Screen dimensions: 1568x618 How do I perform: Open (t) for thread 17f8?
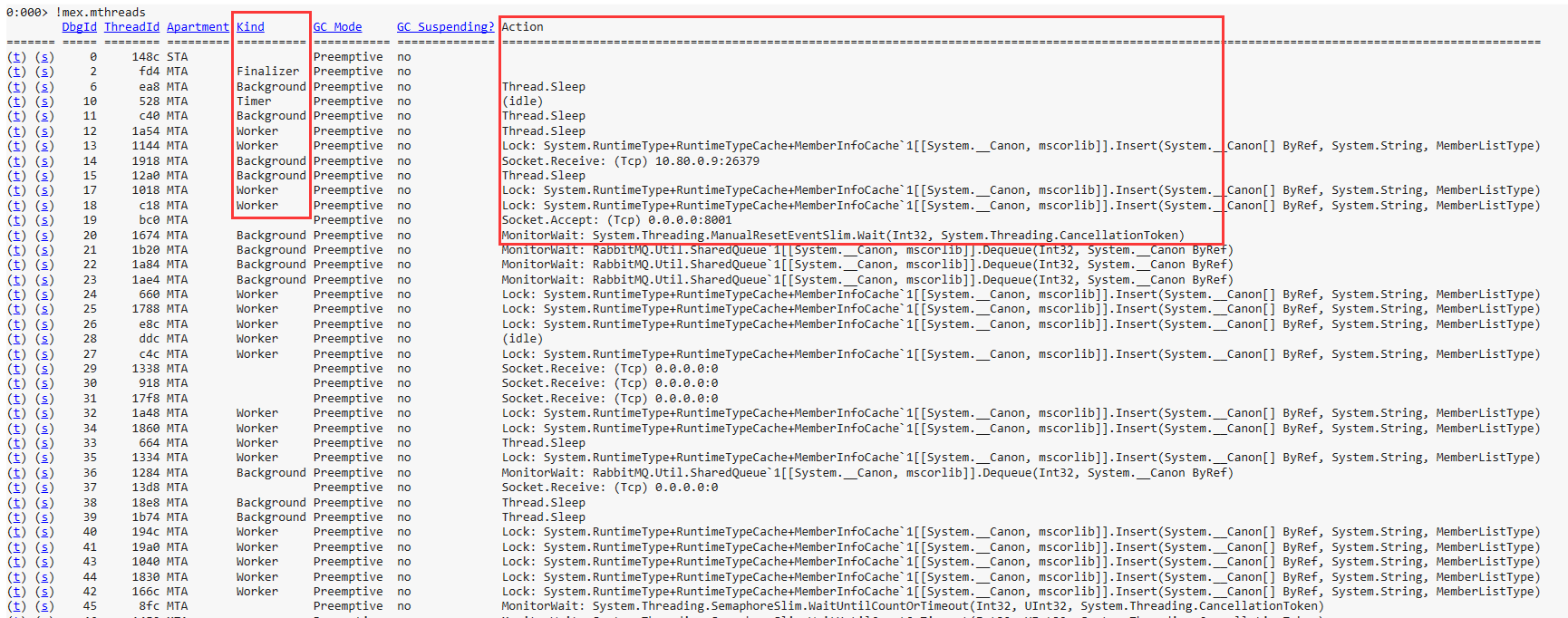pyautogui.click(x=16, y=399)
